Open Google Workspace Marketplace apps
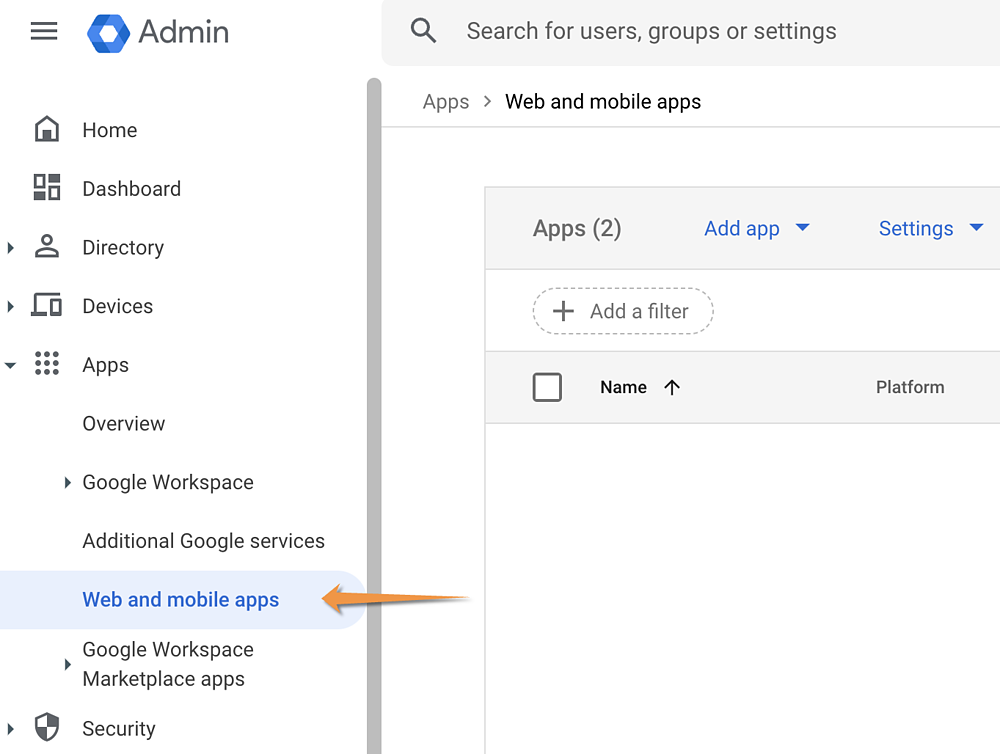Screen dimensions: 1000x754 click(168, 664)
